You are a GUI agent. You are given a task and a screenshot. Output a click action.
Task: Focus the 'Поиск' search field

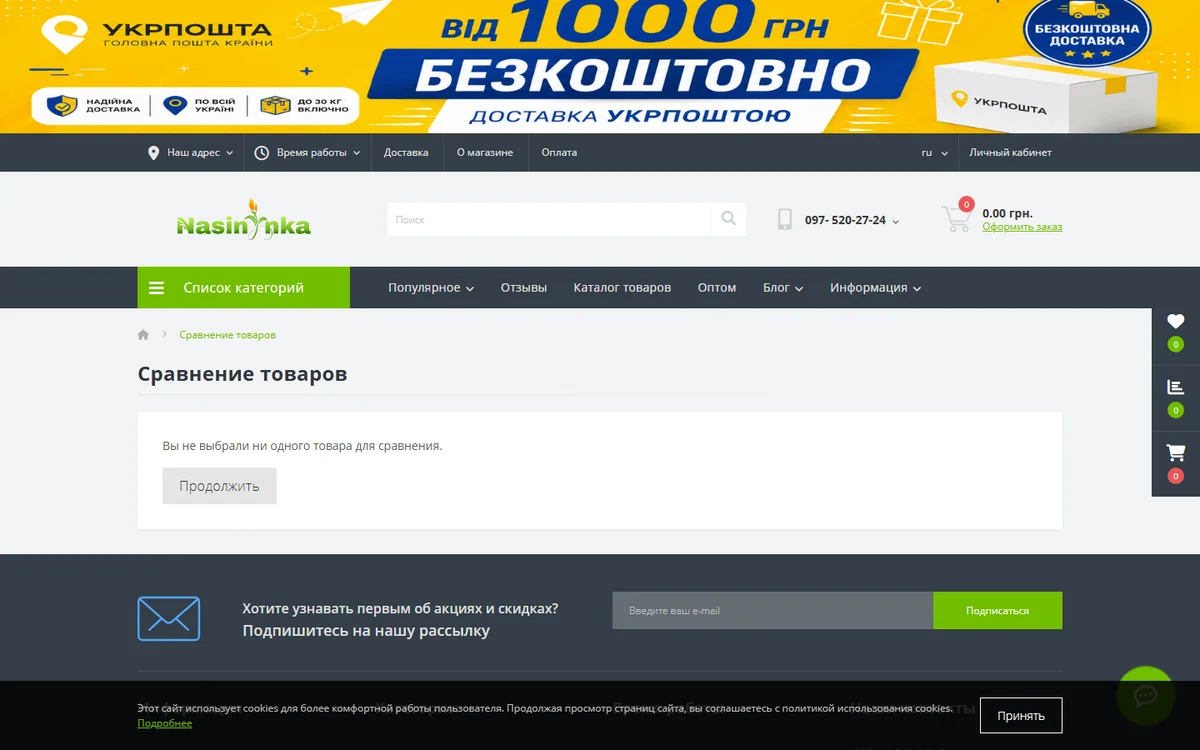pos(549,219)
